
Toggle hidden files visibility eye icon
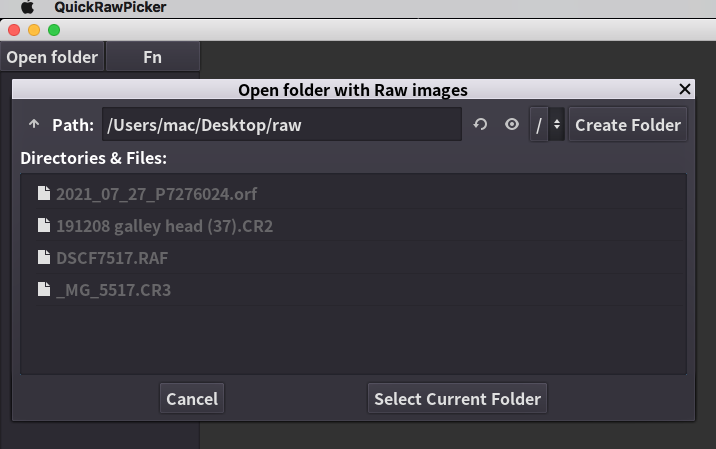511,125
